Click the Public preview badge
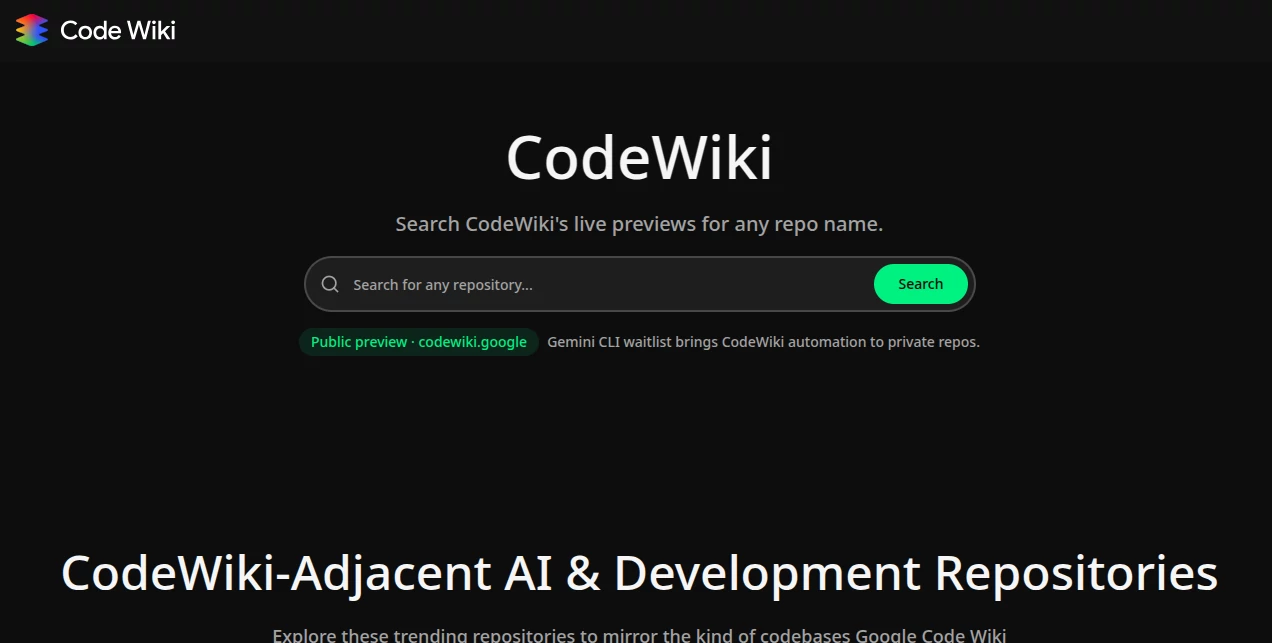Viewport: 1272px width, 643px height. pyautogui.click(x=418, y=342)
